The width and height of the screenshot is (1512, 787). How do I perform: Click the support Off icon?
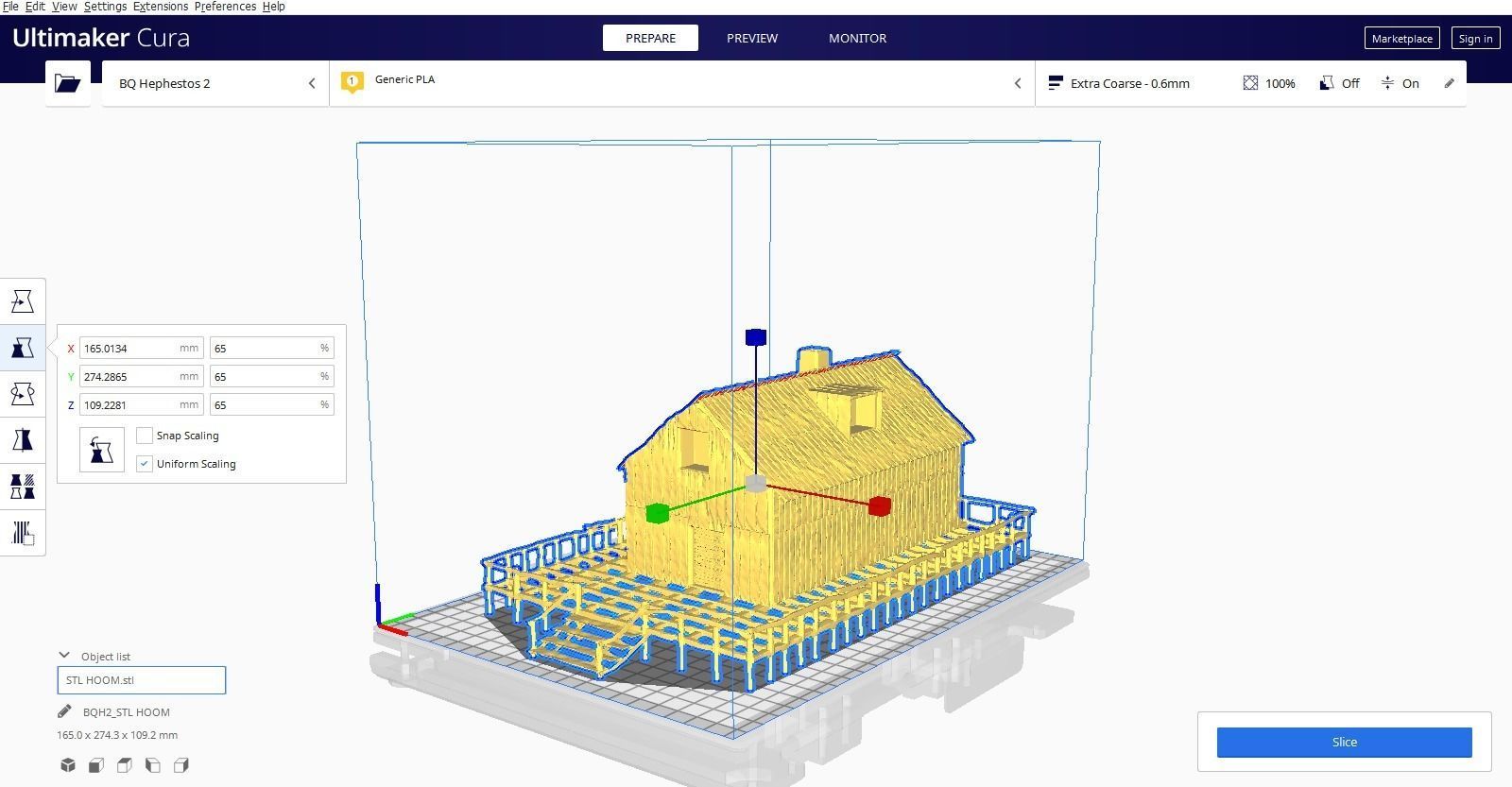pyautogui.click(x=1327, y=83)
